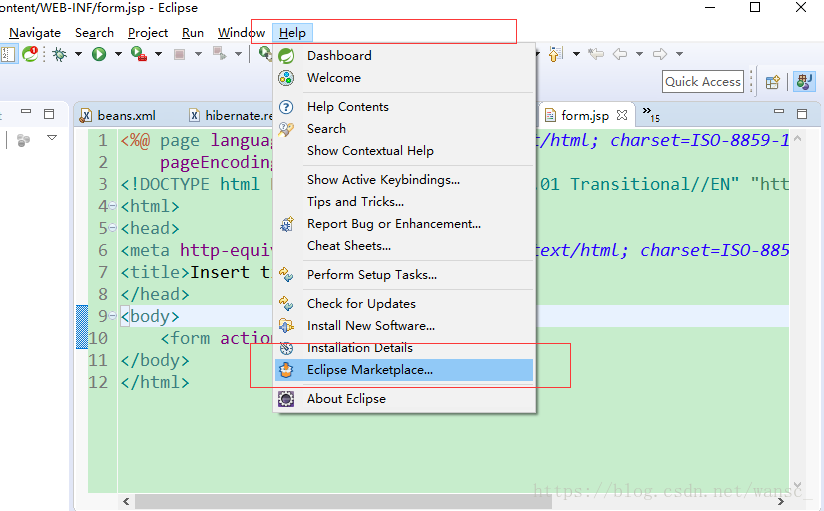The width and height of the screenshot is (824, 511).
Task: Select the Java EE perspective icon
Action: (804, 81)
